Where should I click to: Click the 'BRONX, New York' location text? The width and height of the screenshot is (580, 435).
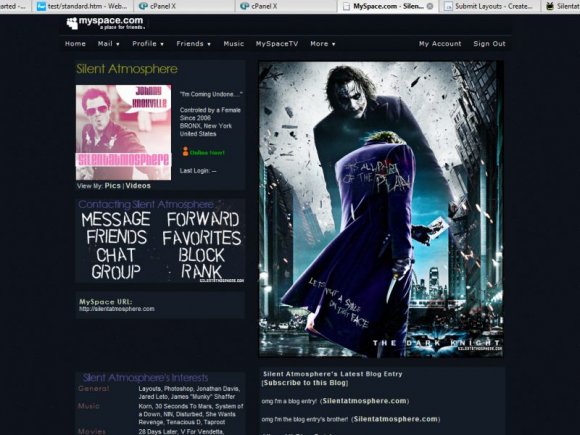(206, 126)
